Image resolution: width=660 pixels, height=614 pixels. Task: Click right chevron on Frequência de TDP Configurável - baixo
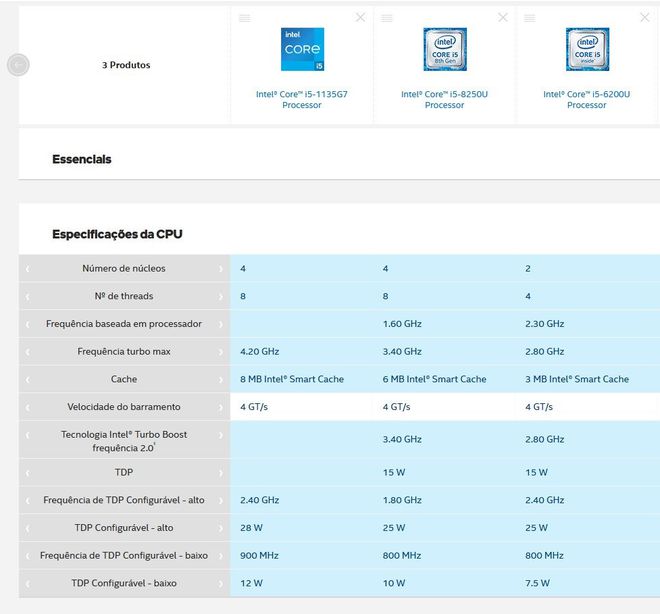(221, 556)
